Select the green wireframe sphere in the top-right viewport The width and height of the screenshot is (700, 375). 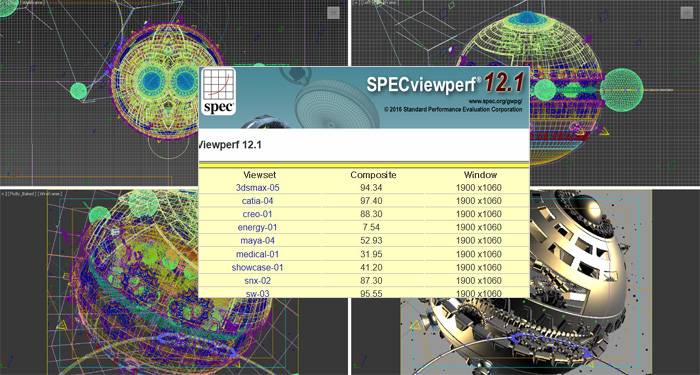[621, 90]
